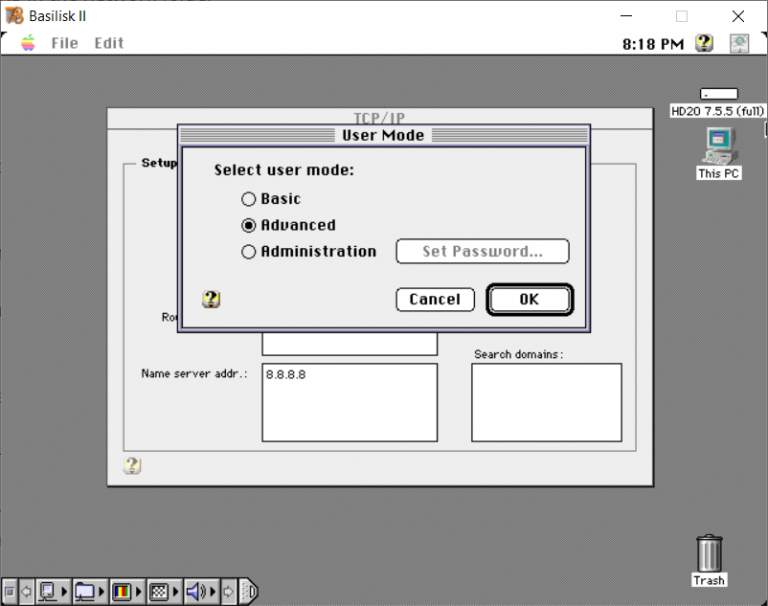The height and width of the screenshot is (606, 768).
Task: Click the field above Name server addr.
Action: (350, 344)
